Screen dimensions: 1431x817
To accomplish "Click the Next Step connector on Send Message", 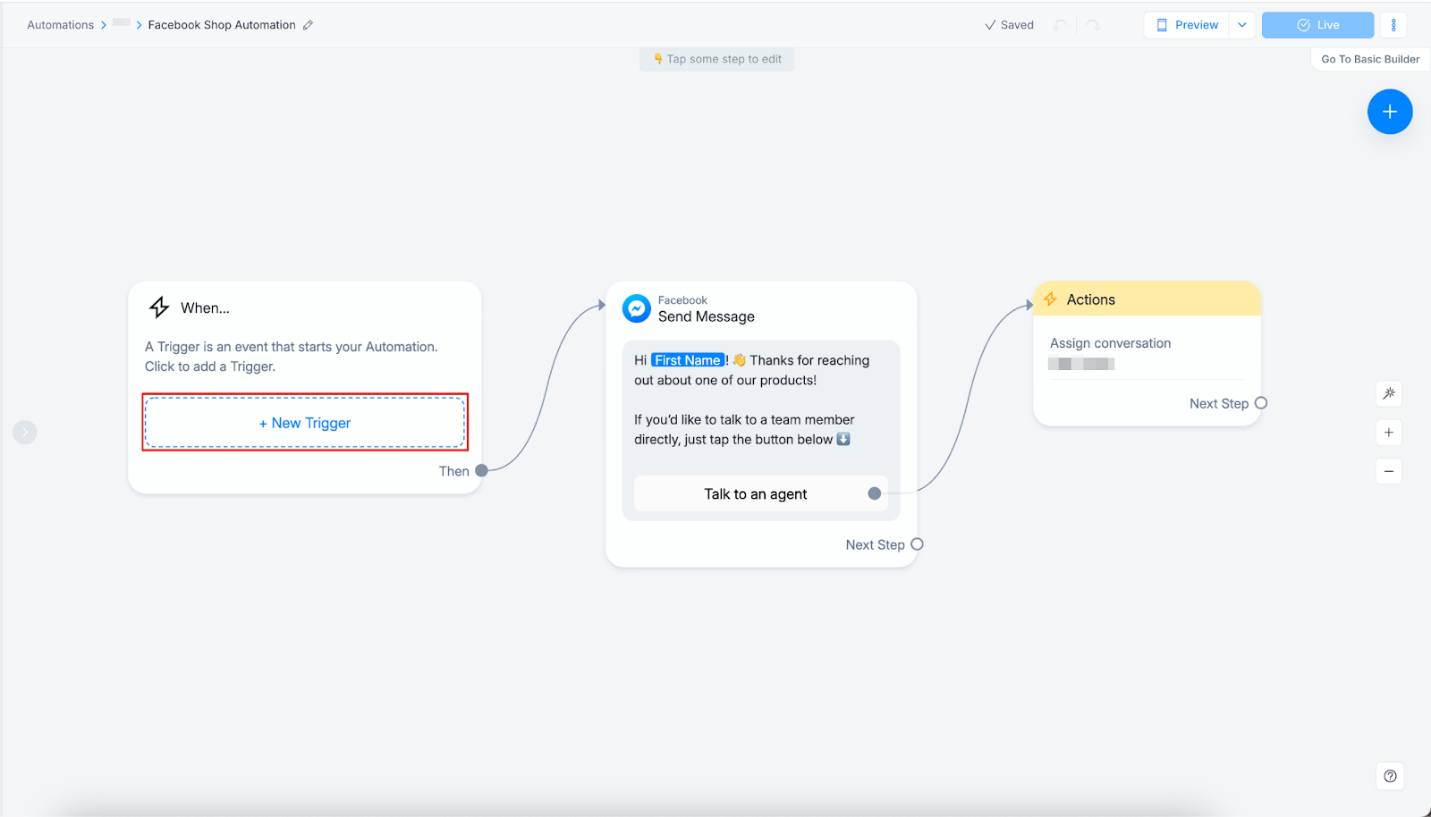I will coord(918,544).
